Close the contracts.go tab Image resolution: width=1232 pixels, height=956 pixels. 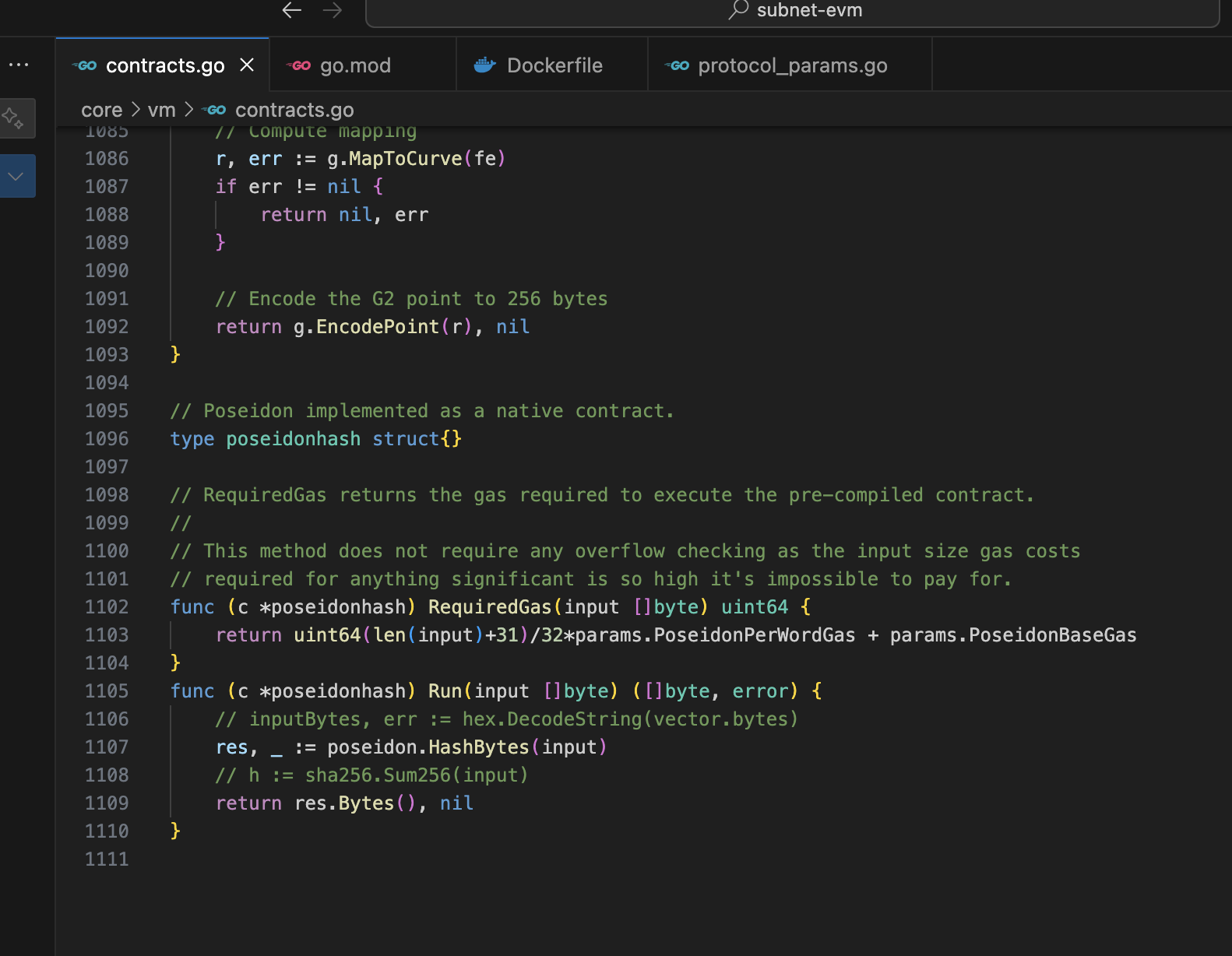tap(247, 65)
